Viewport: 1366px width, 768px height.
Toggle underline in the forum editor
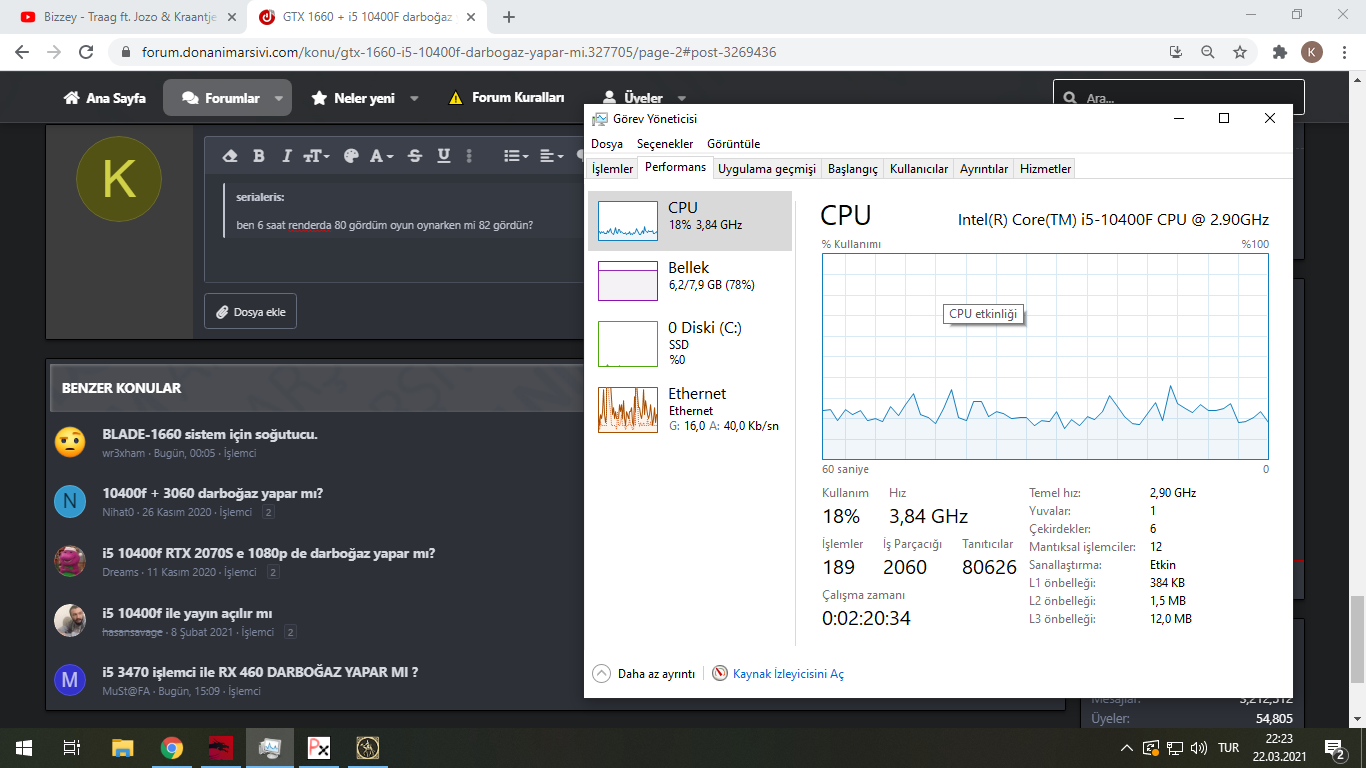click(x=443, y=156)
